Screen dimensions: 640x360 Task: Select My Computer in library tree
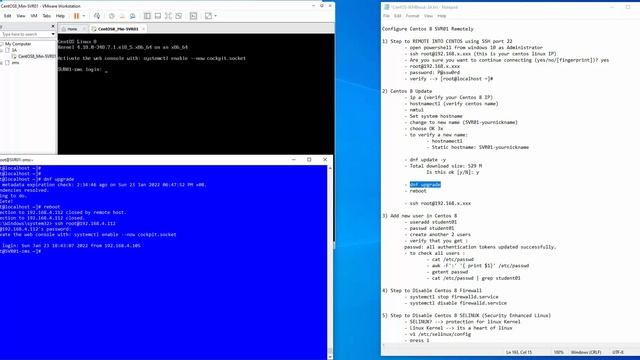(18, 44)
